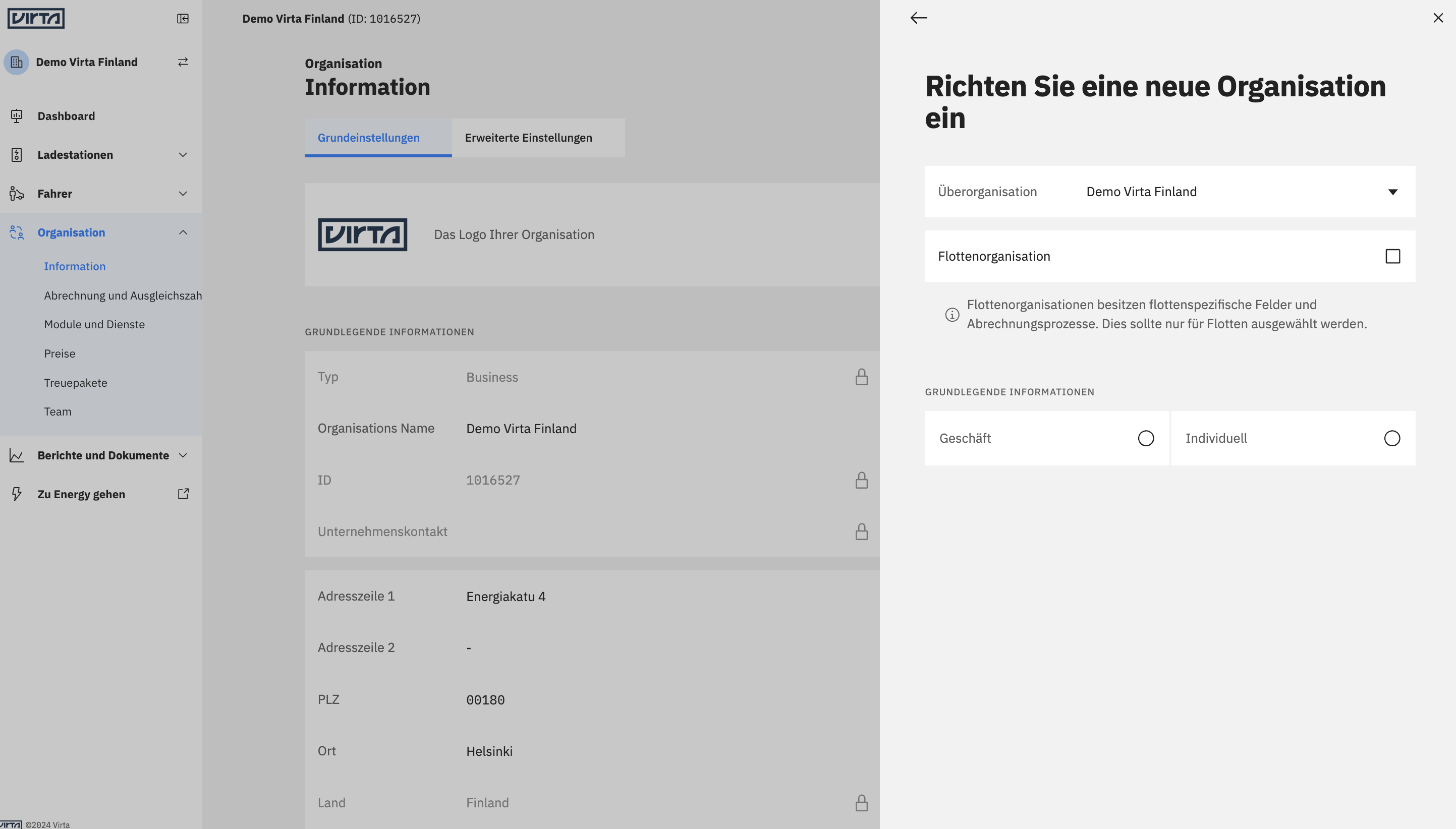Close the new organisation panel
This screenshot has height=829, width=1456.
(x=1438, y=18)
